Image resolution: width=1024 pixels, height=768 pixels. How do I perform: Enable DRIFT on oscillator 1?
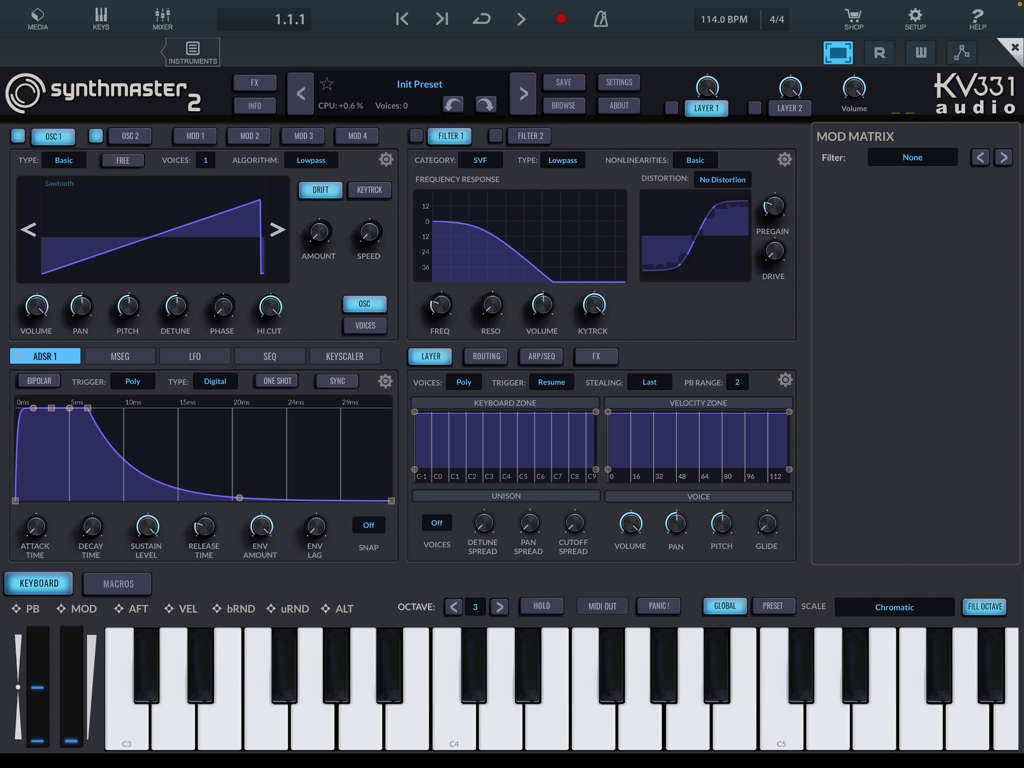(x=320, y=189)
